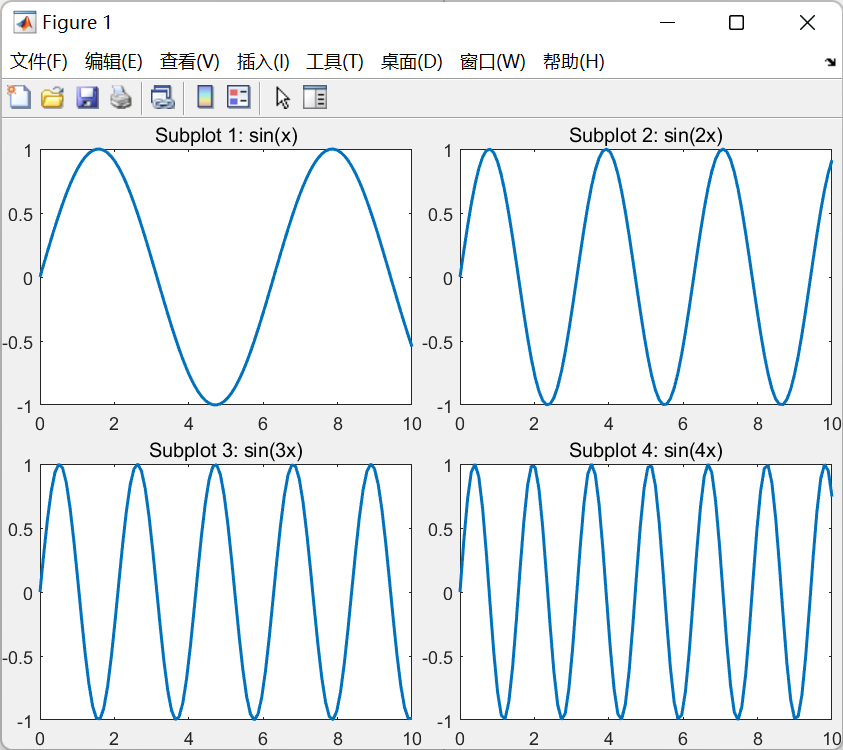Screen dimensions: 843x750
Task: Open the 编辑(E) menu
Action: (x=113, y=61)
